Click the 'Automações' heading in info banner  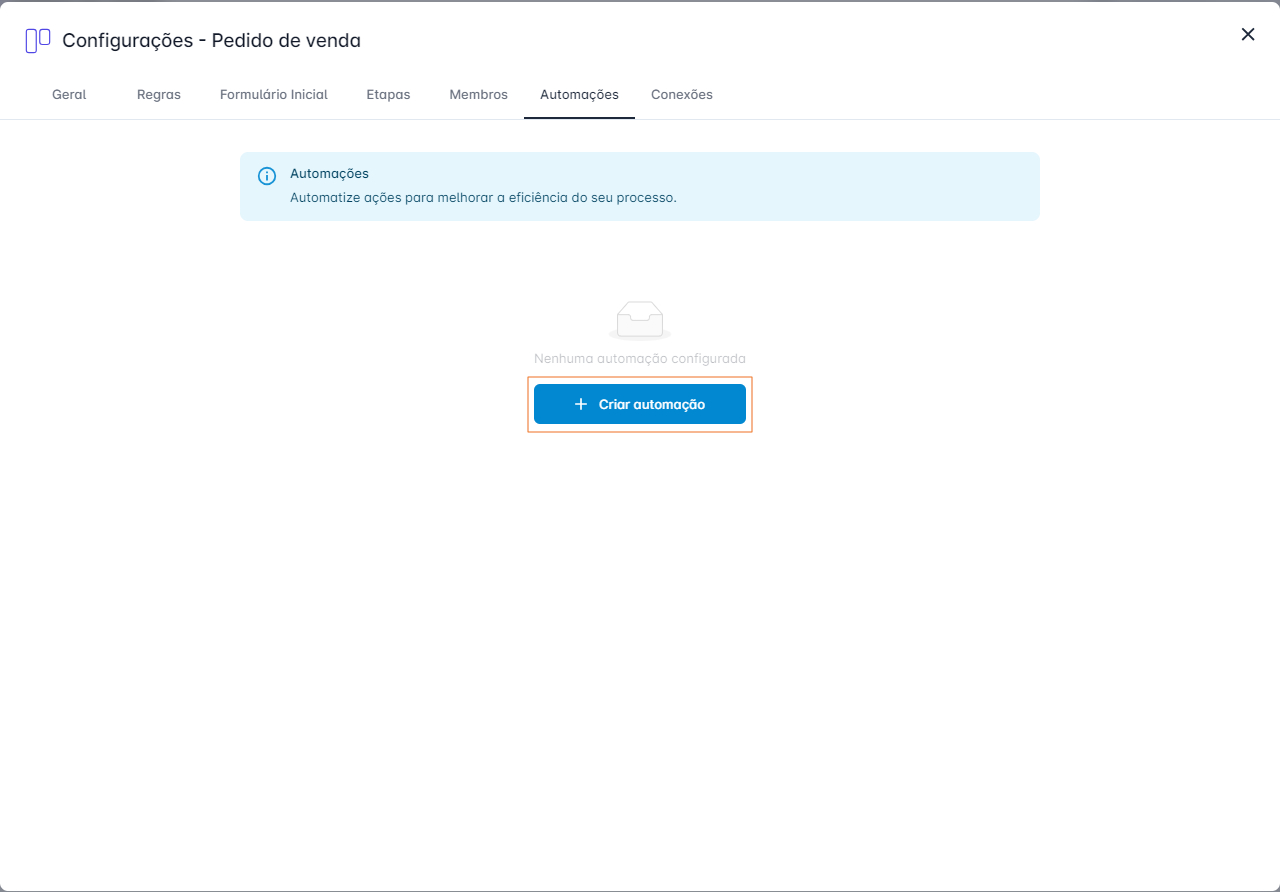(329, 174)
